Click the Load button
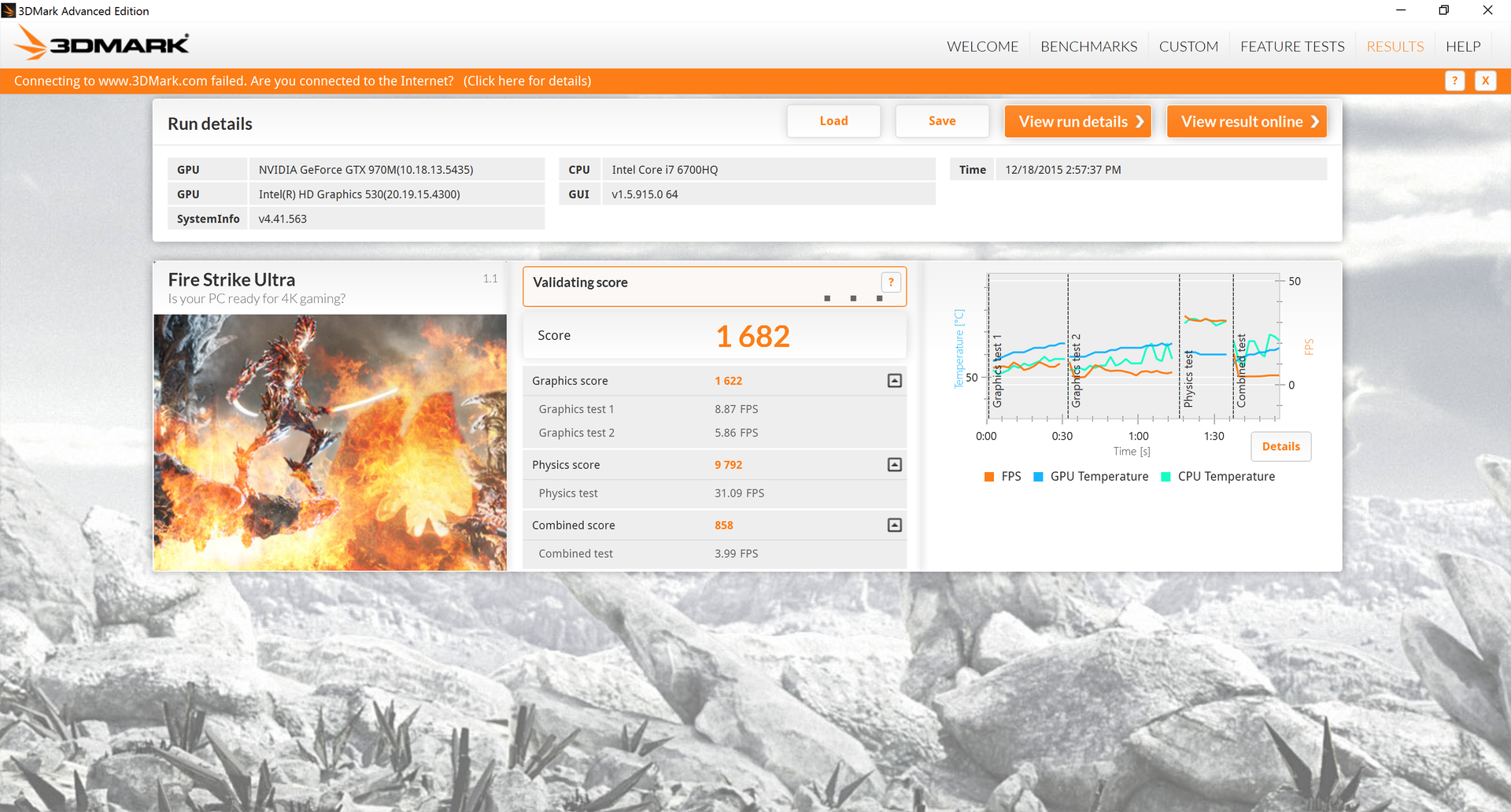The width and height of the screenshot is (1511, 812). (833, 121)
